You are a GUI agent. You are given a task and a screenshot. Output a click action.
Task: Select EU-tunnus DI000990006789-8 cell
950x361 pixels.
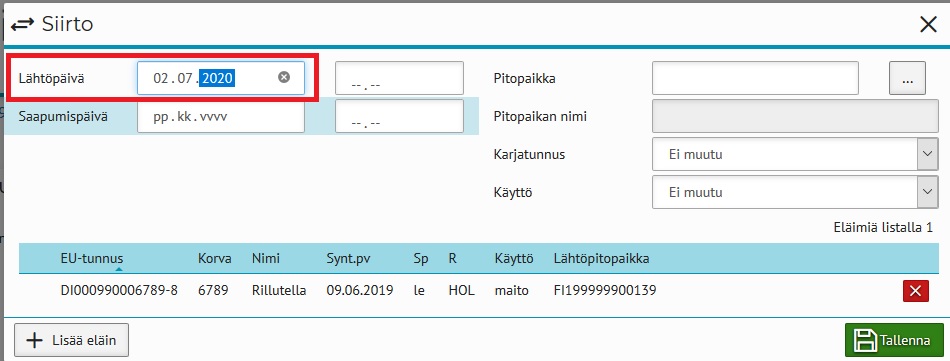coord(119,291)
